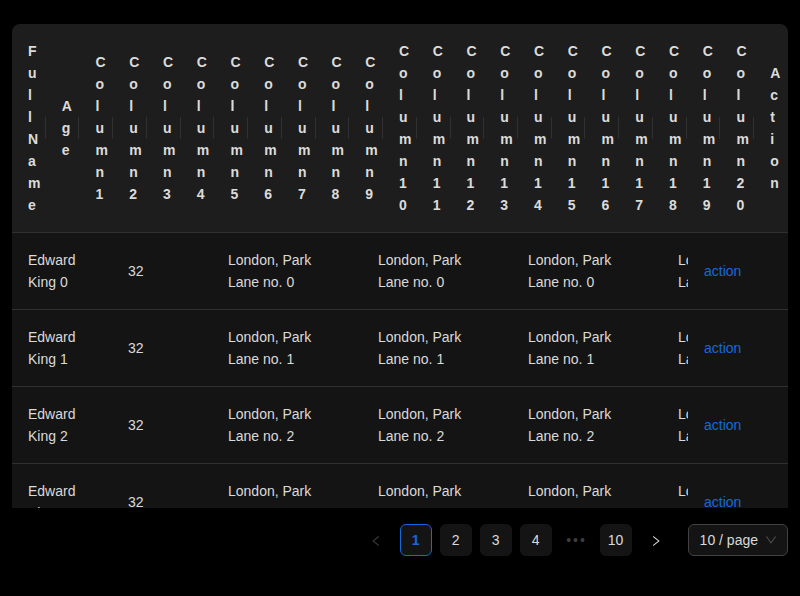The image size is (800, 596).
Task: Go to the next page of results
Action: tap(656, 540)
